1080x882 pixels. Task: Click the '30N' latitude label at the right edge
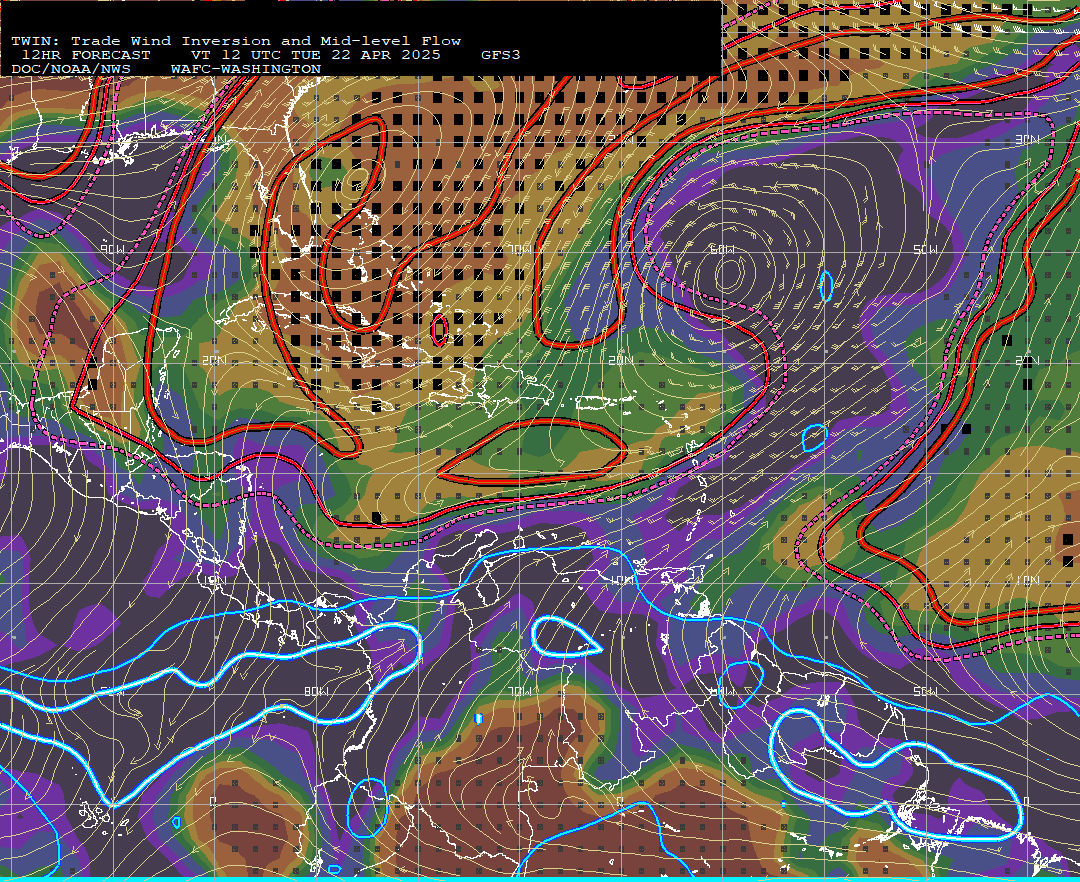[1027, 140]
